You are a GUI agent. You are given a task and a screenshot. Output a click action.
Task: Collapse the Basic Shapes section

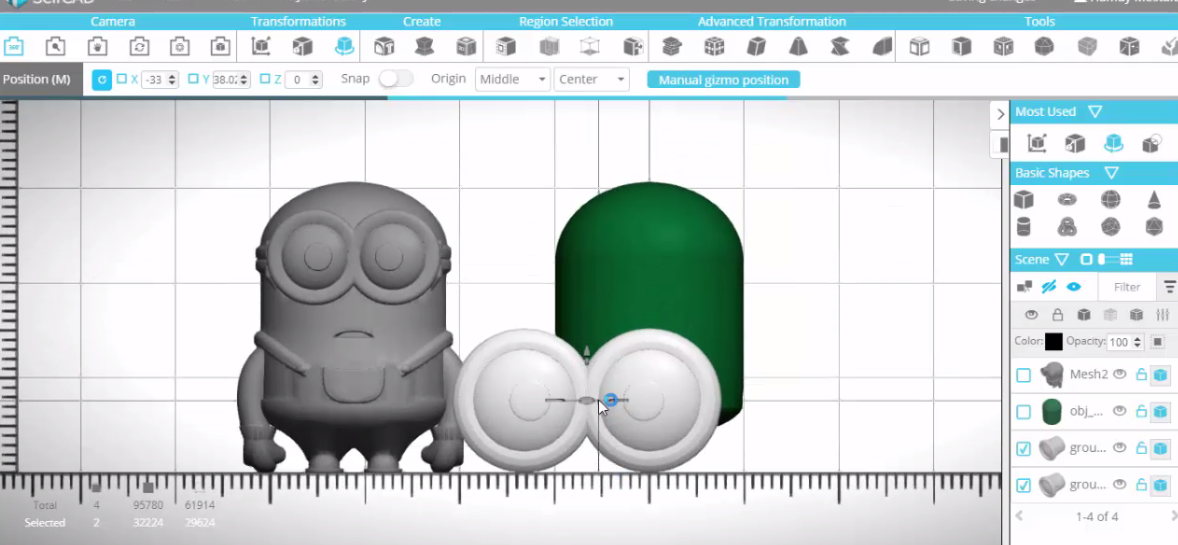pyautogui.click(x=1112, y=173)
